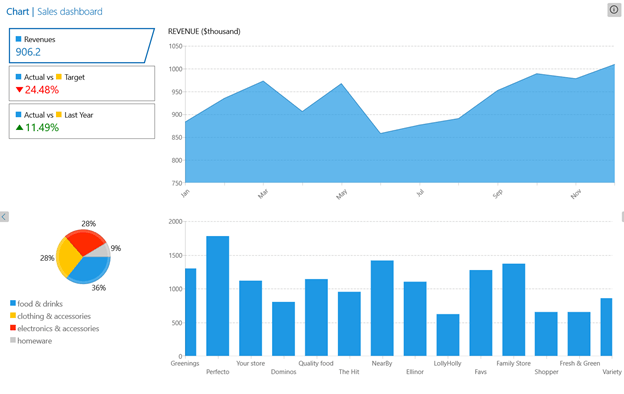The width and height of the screenshot is (624, 394).
Task: Collapse the left panel chevron arrow
Action: [x=4, y=217]
